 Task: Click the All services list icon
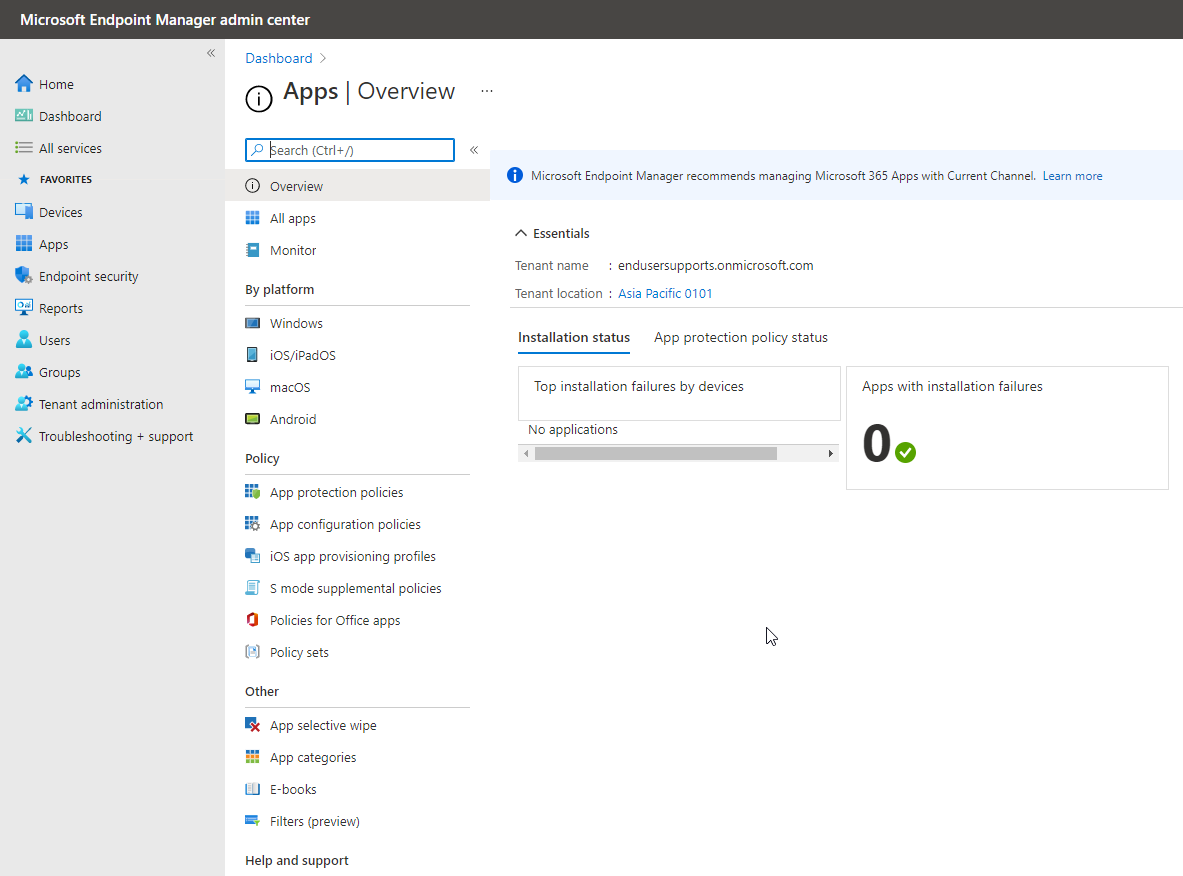24,148
